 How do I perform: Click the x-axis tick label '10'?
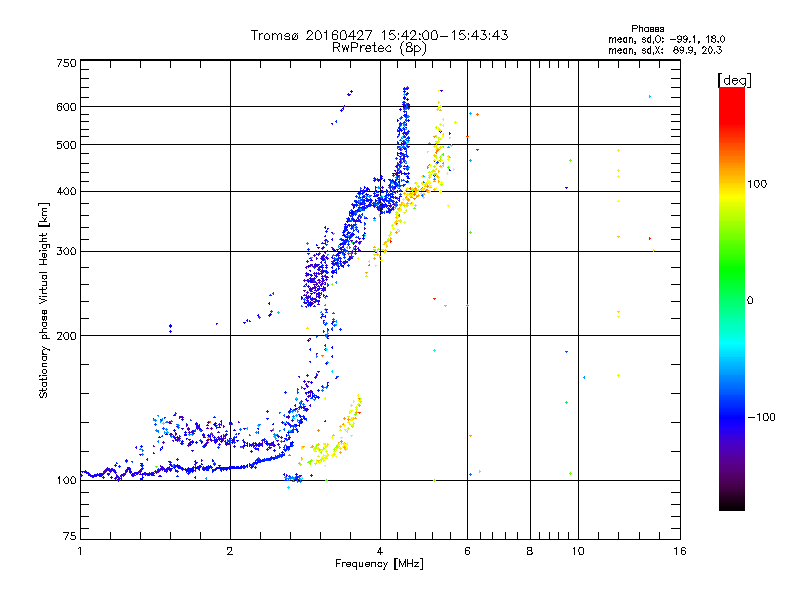(x=578, y=551)
